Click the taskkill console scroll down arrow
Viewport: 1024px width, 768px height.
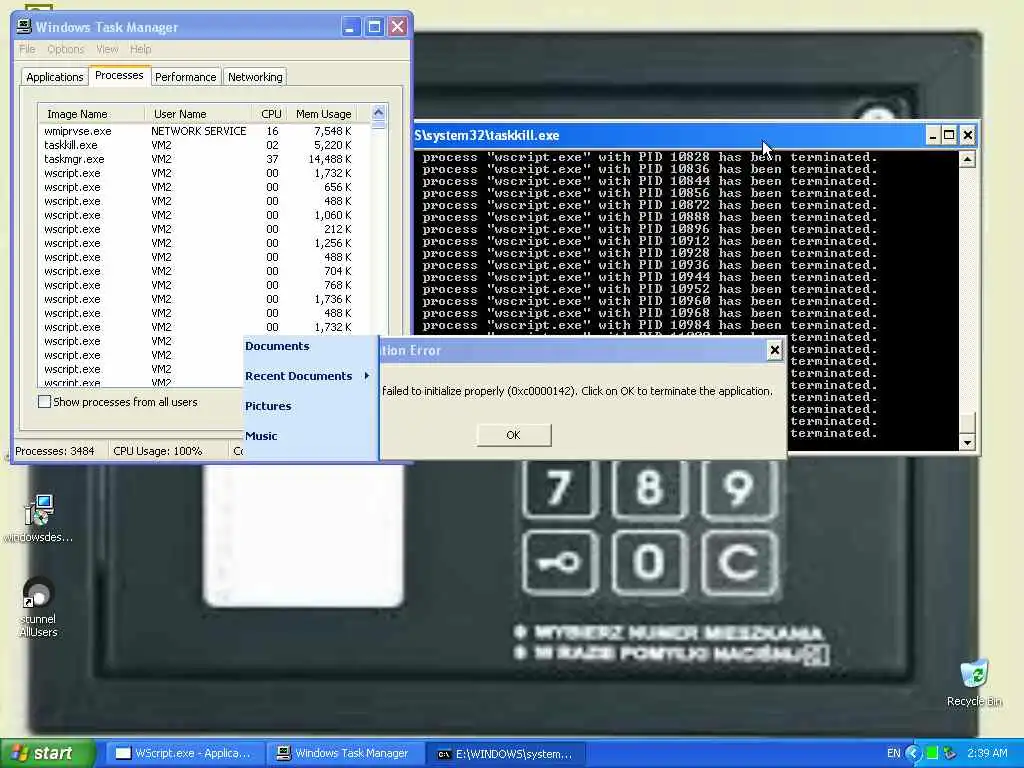click(x=967, y=442)
